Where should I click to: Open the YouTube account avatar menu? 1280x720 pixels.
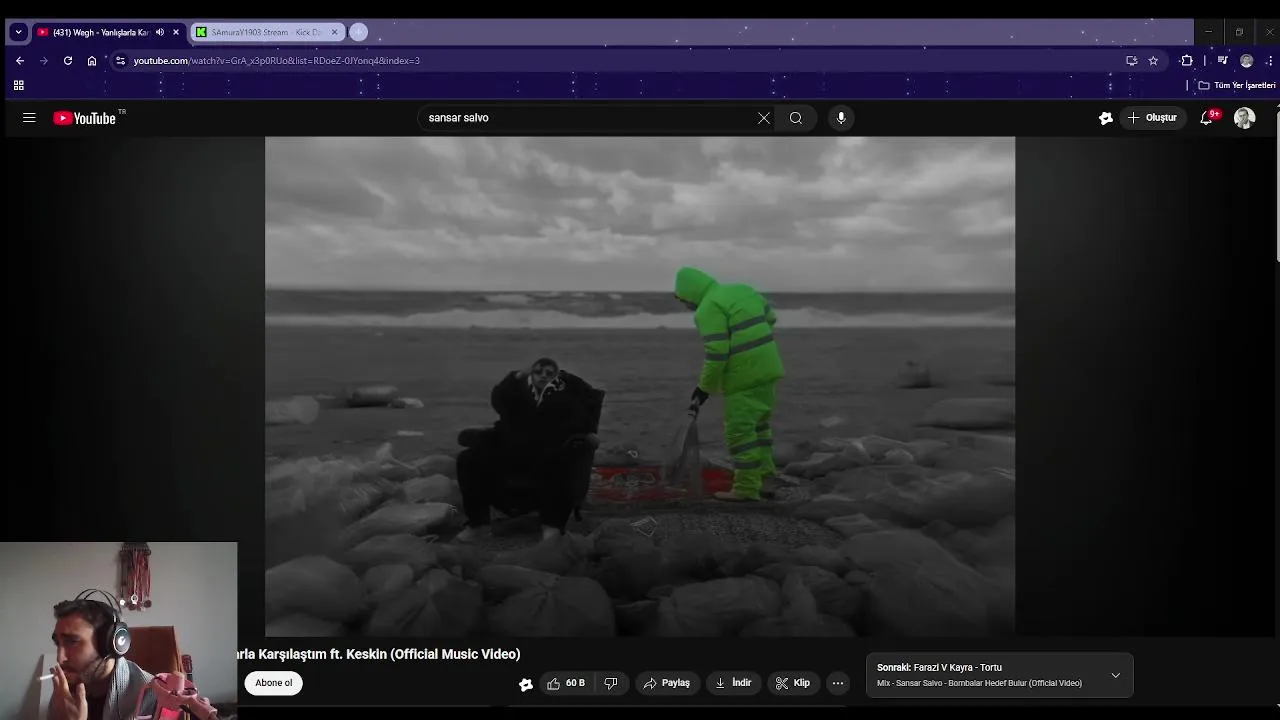click(x=1245, y=118)
